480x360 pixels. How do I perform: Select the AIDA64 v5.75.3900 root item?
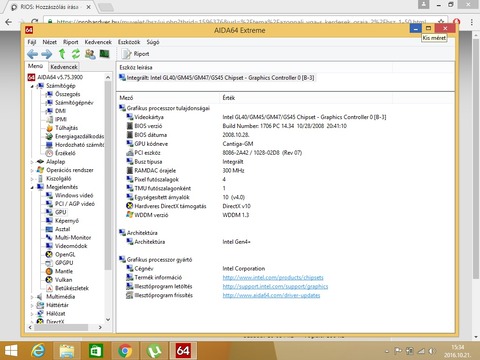point(60,77)
